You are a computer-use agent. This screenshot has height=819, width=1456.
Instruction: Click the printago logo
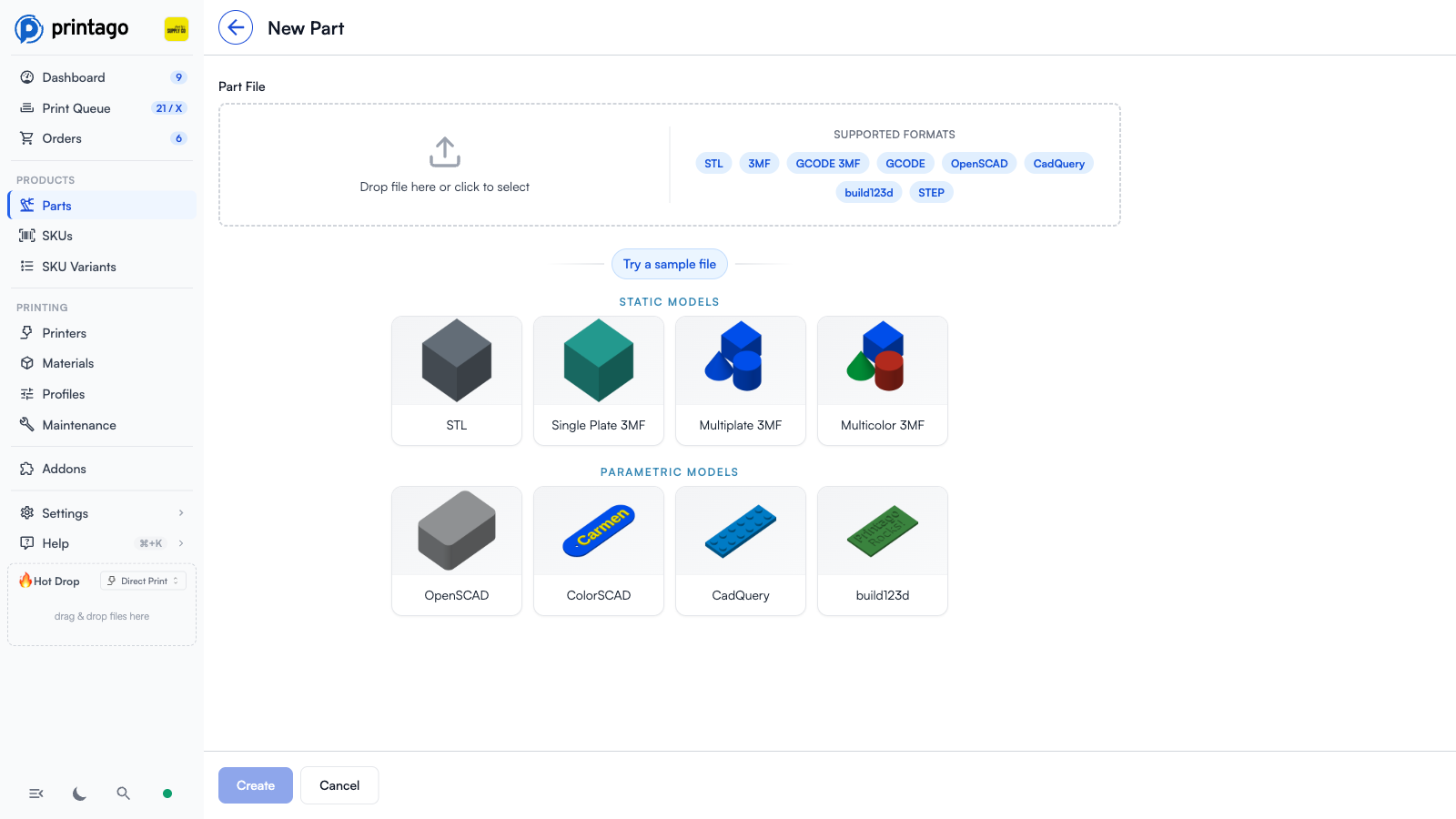coord(72,28)
